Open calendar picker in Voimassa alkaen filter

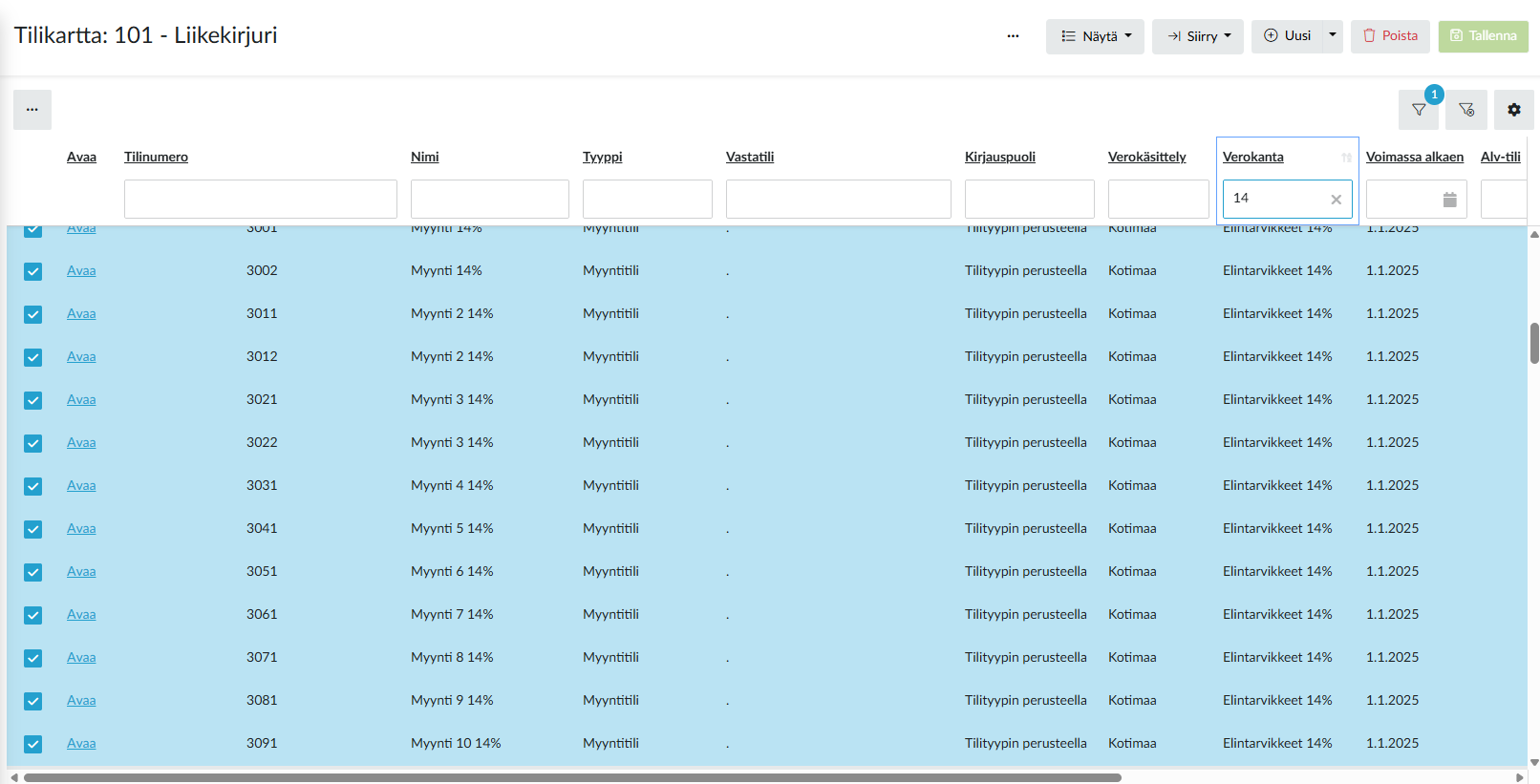1449,200
